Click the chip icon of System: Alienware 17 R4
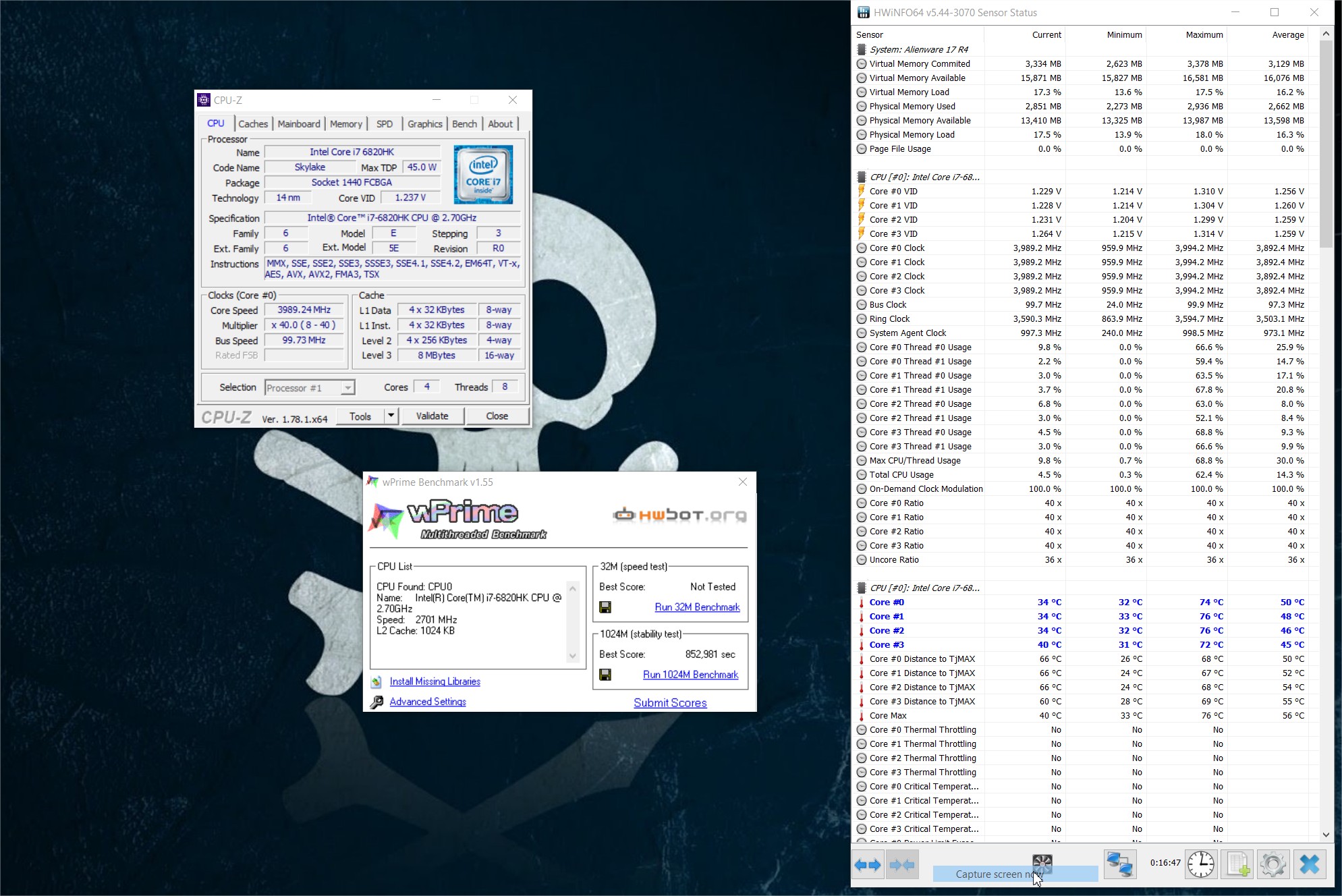The image size is (1342, 896). (862, 49)
